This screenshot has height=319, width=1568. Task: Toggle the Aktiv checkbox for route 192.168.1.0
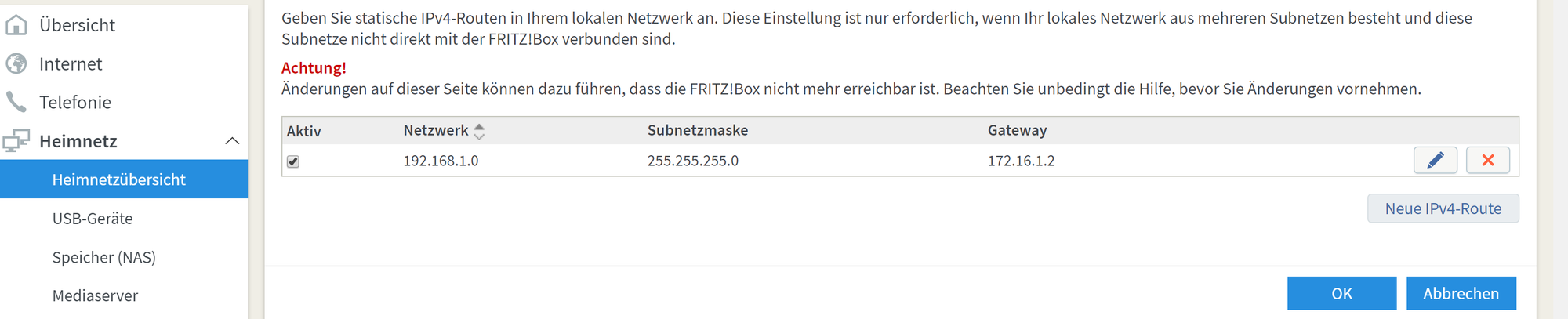tap(293, 161)
